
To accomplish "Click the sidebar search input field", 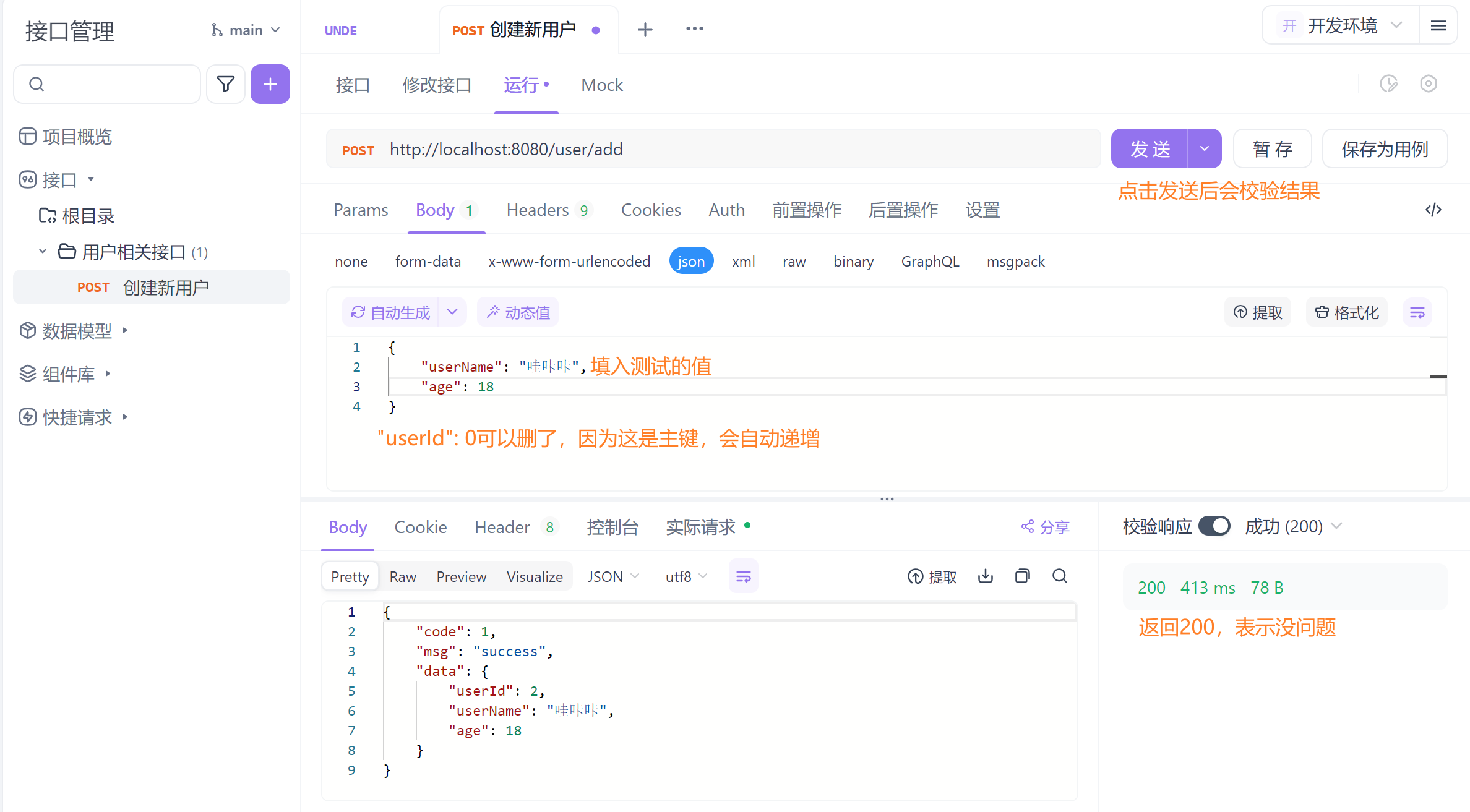I will click(118, 84).
